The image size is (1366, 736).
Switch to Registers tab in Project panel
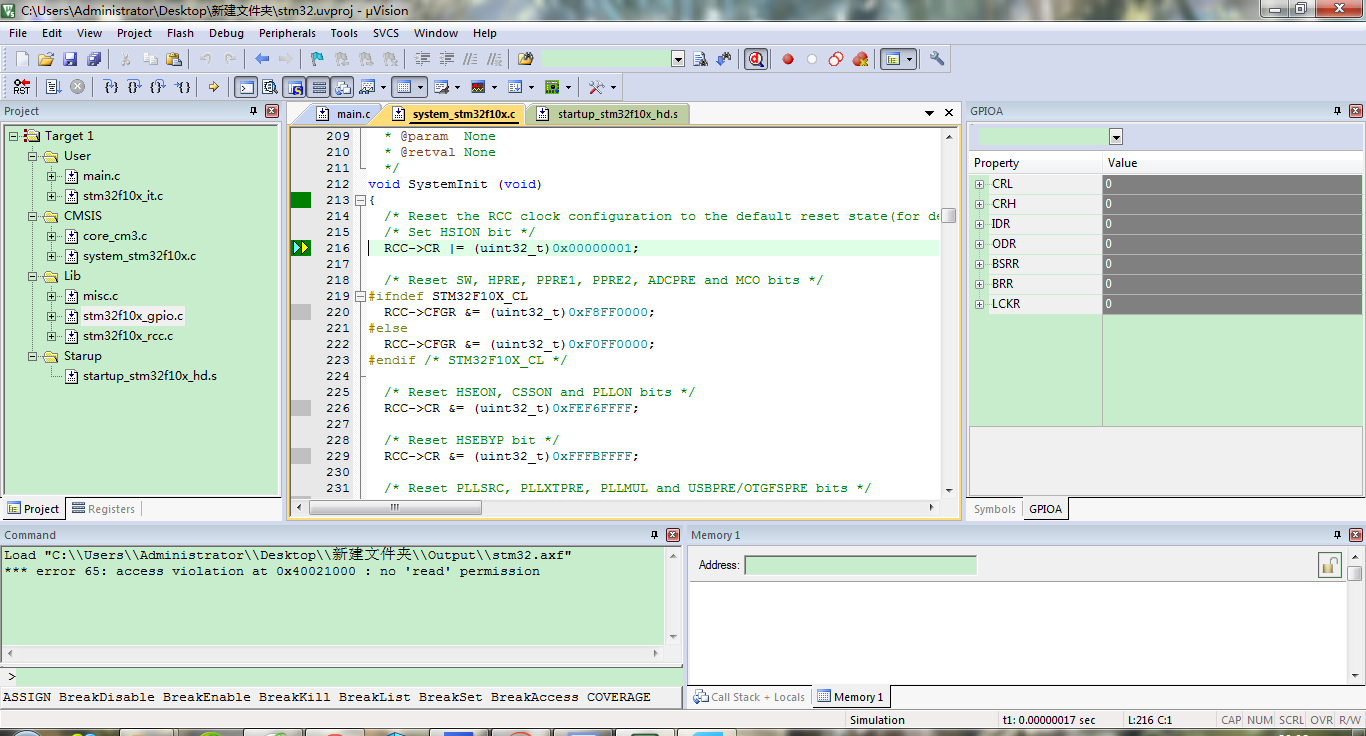(x=102, y=509)
